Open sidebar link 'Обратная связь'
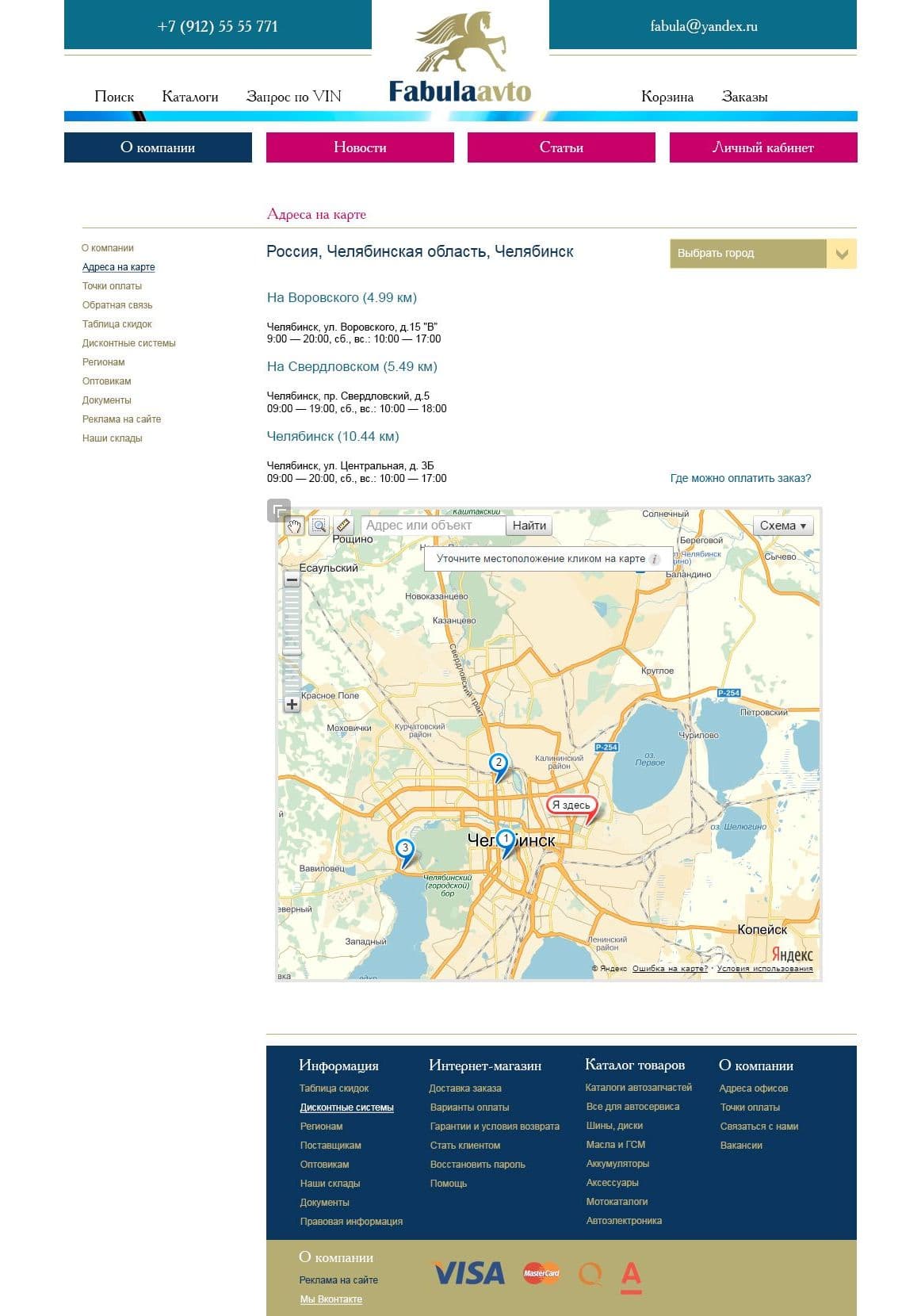Screen dimensions: 921x1316 pos(117,305)
